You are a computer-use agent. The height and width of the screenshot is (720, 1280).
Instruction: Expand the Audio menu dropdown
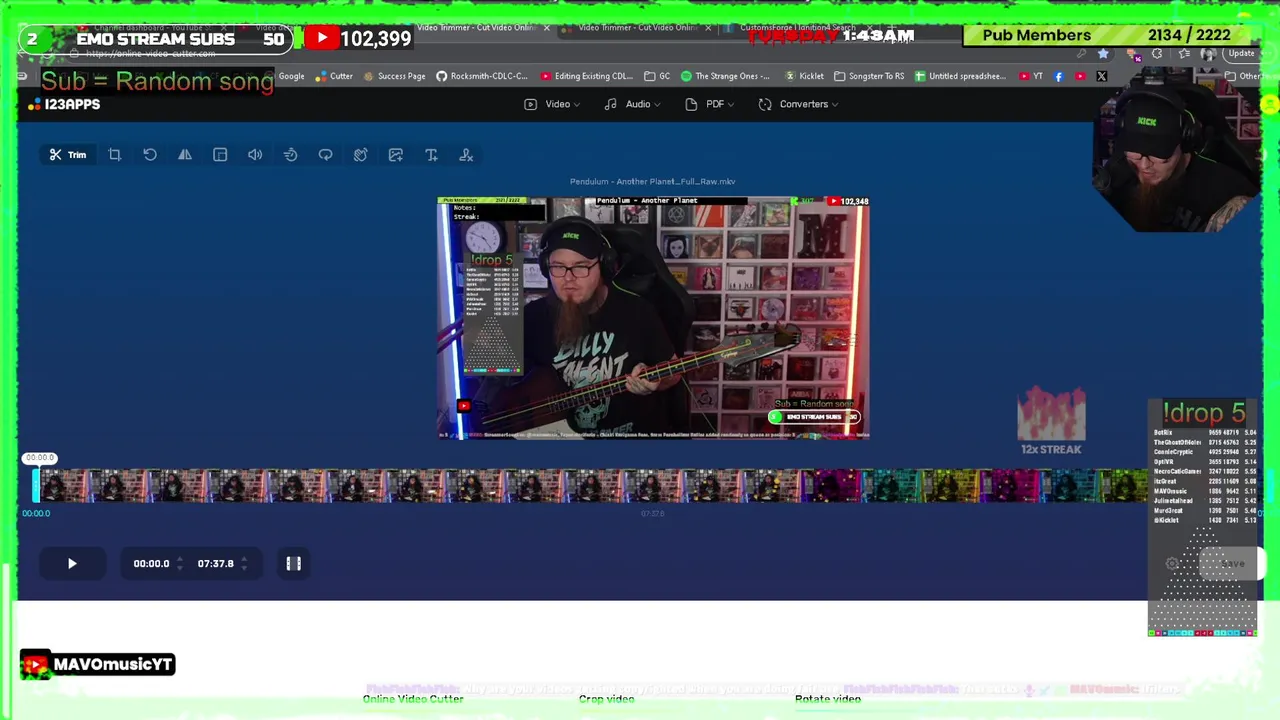pos(632,104)
